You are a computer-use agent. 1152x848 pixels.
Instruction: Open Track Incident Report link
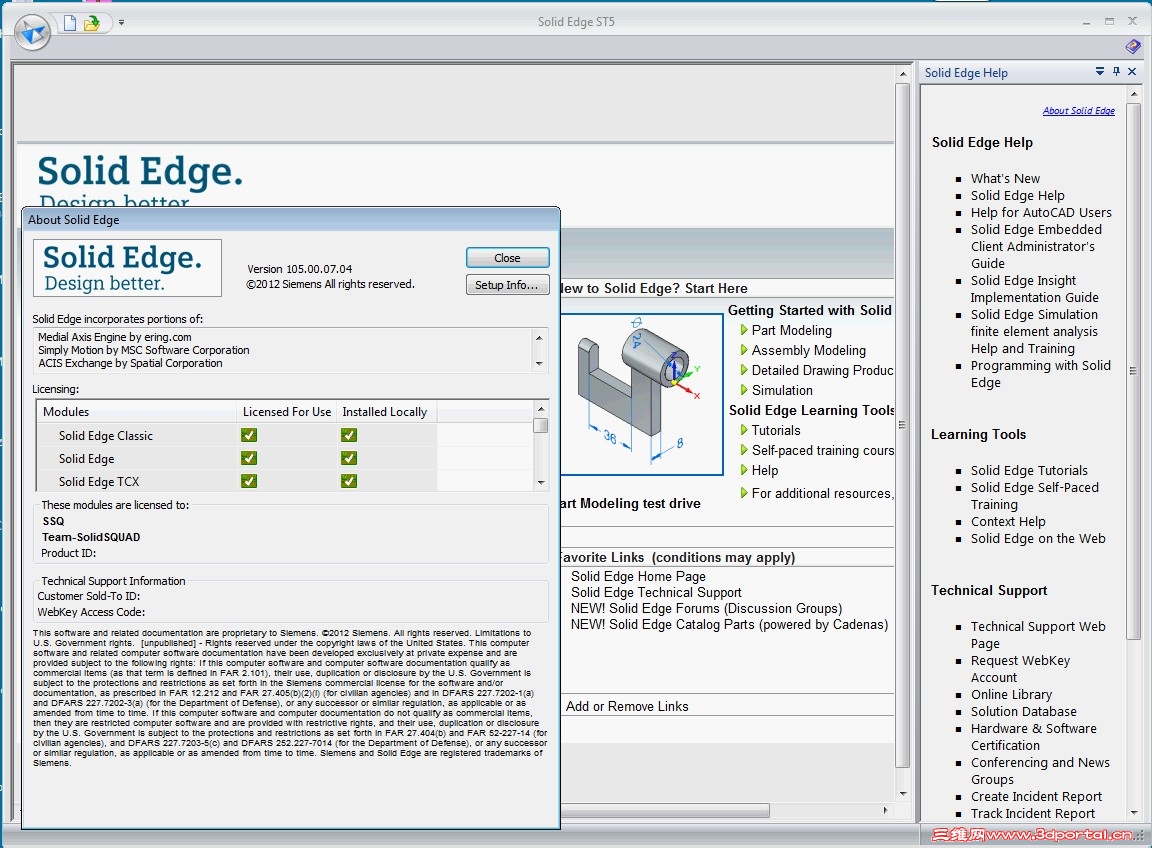pyautogui.click(x=1032, y=813)
